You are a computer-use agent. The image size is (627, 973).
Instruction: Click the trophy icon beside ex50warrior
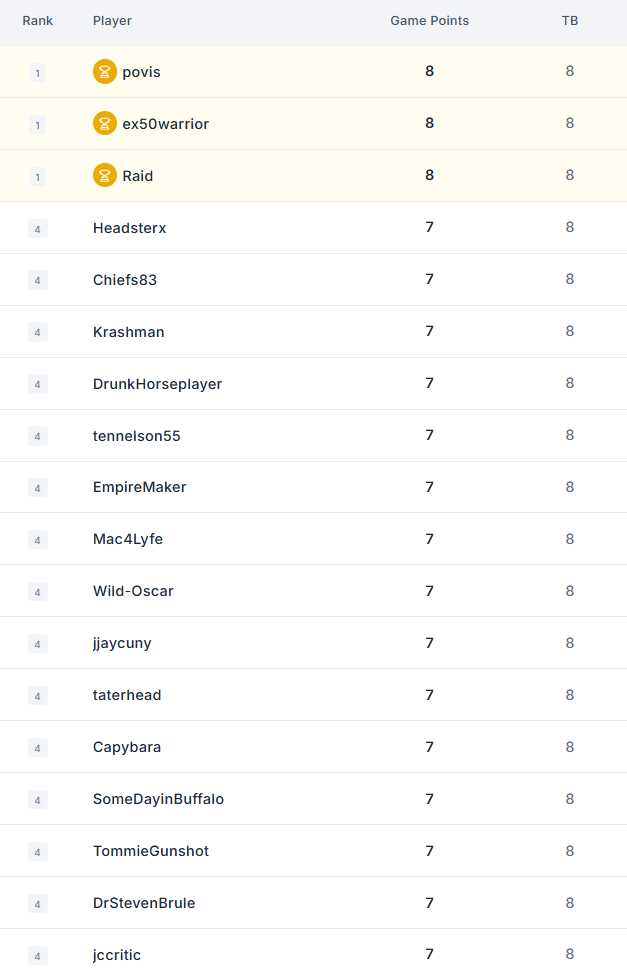pos(105,123)
